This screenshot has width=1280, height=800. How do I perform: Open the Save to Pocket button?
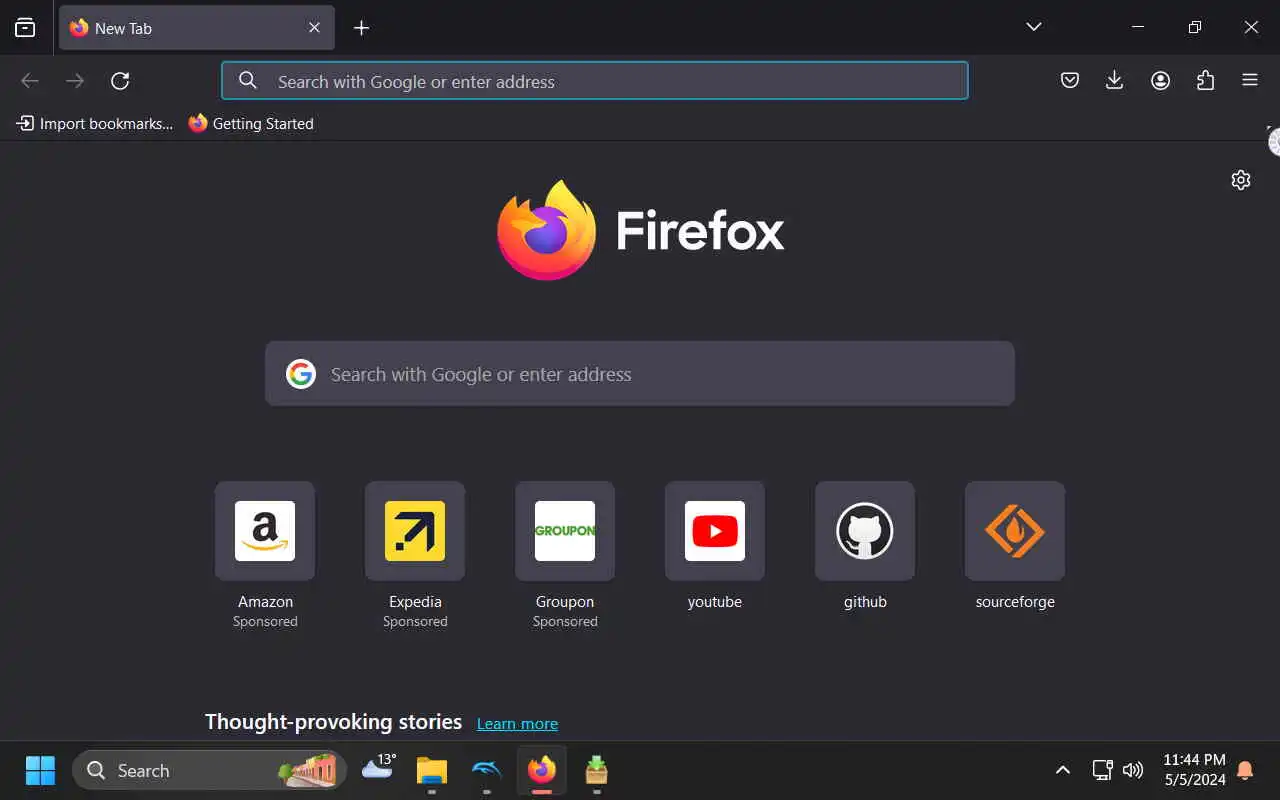[x=1070, y=81]
